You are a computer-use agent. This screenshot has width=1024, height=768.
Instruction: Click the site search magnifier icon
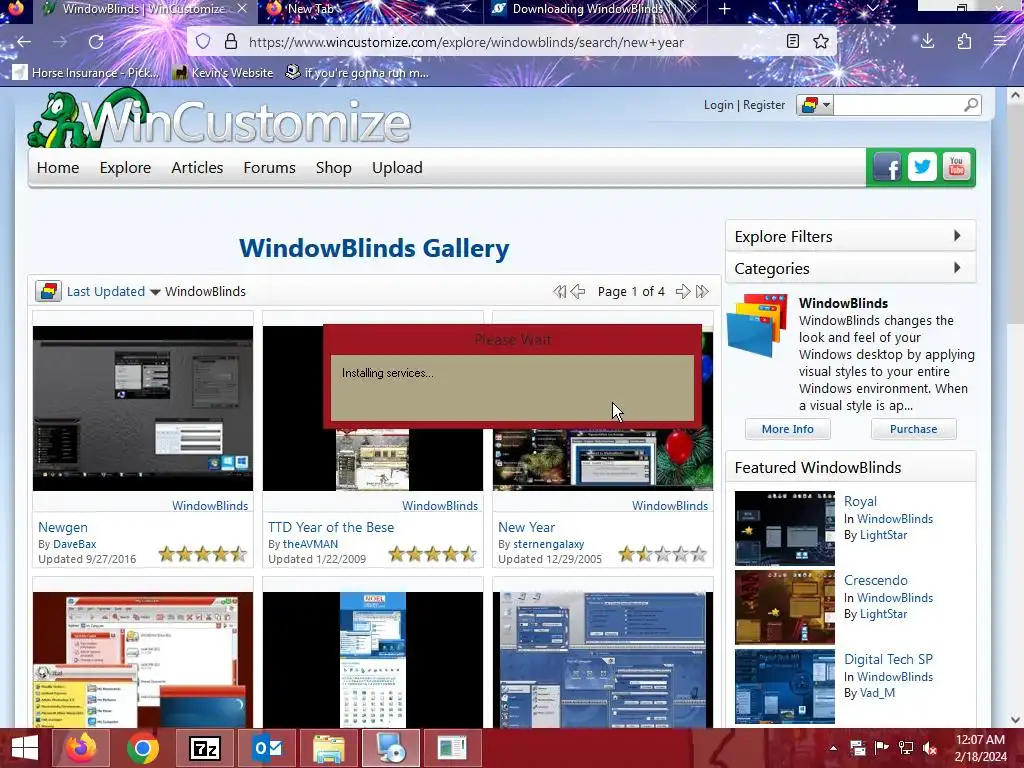tap(971, 104)
